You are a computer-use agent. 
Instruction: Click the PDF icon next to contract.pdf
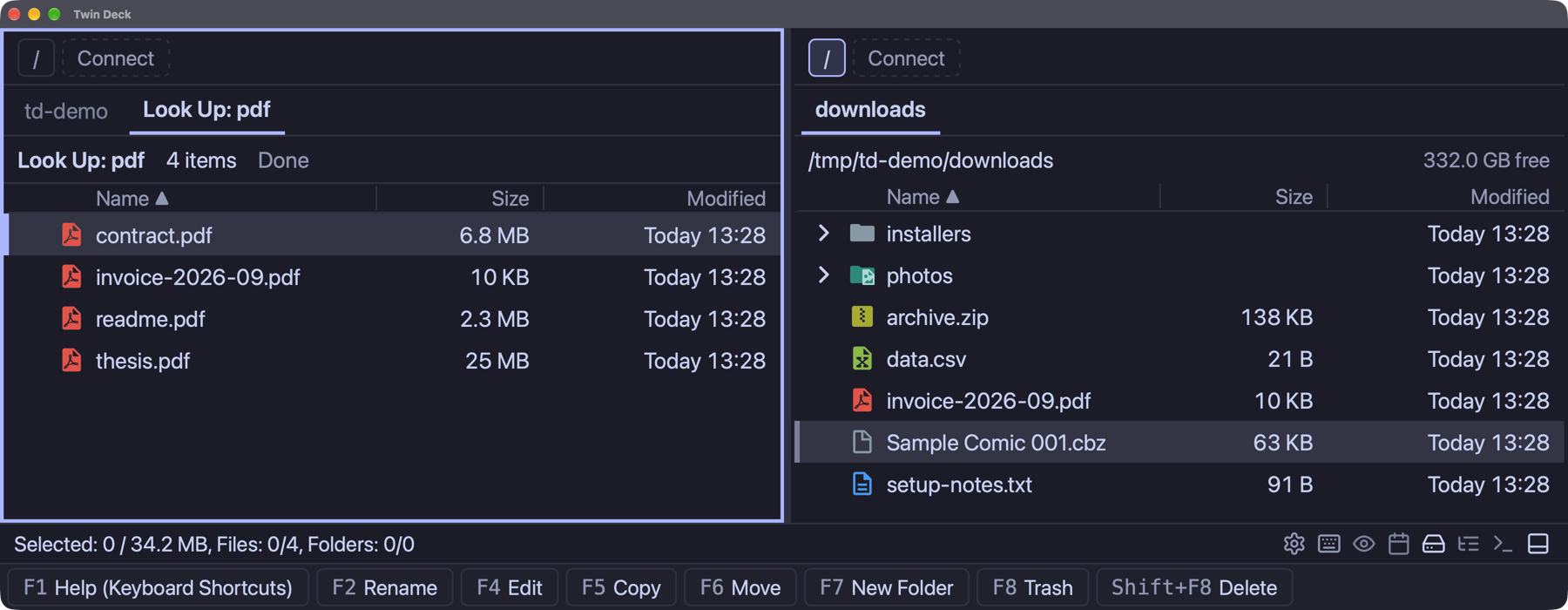71,234
